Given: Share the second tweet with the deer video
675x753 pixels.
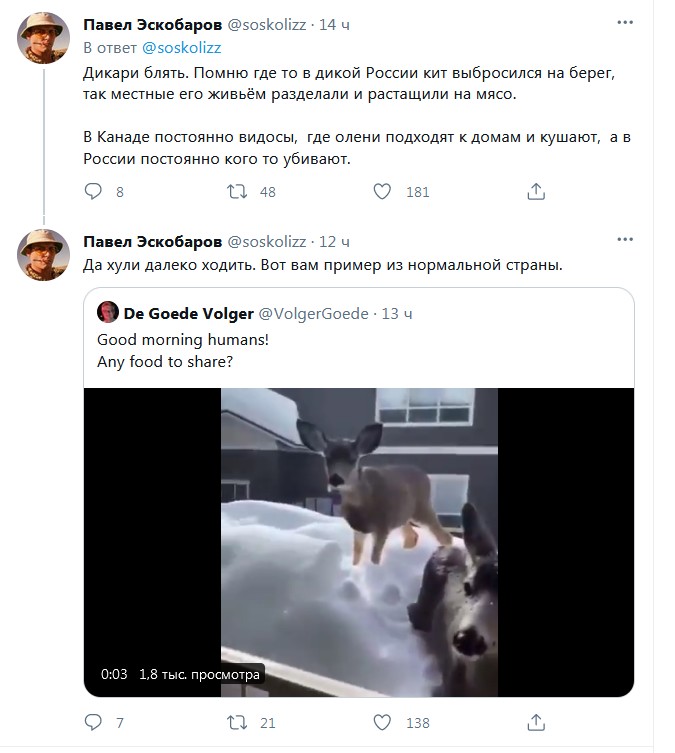Looking at the screenshot, I should tap(536, 722).
